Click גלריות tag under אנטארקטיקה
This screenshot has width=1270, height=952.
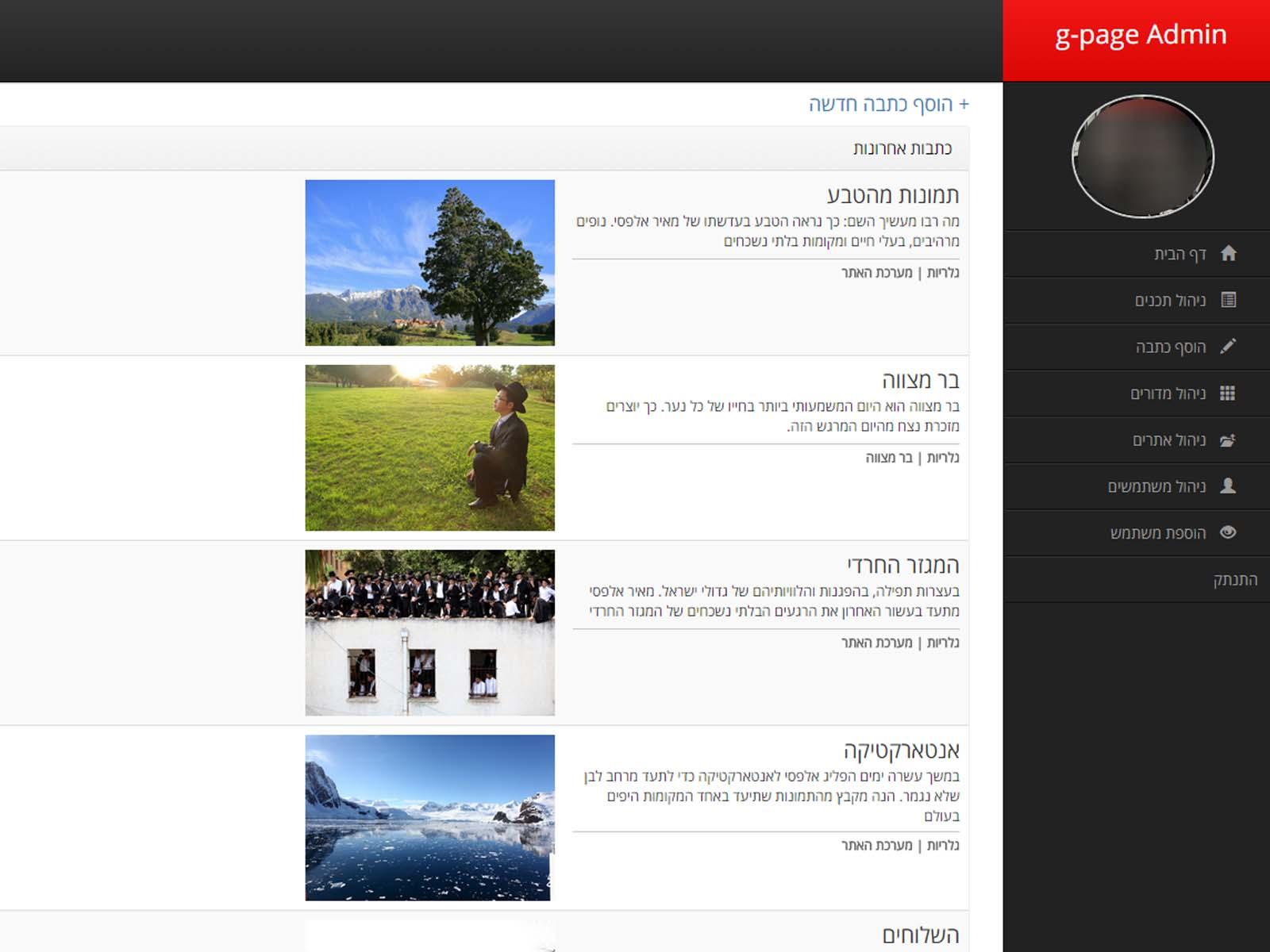coord(943,846)
